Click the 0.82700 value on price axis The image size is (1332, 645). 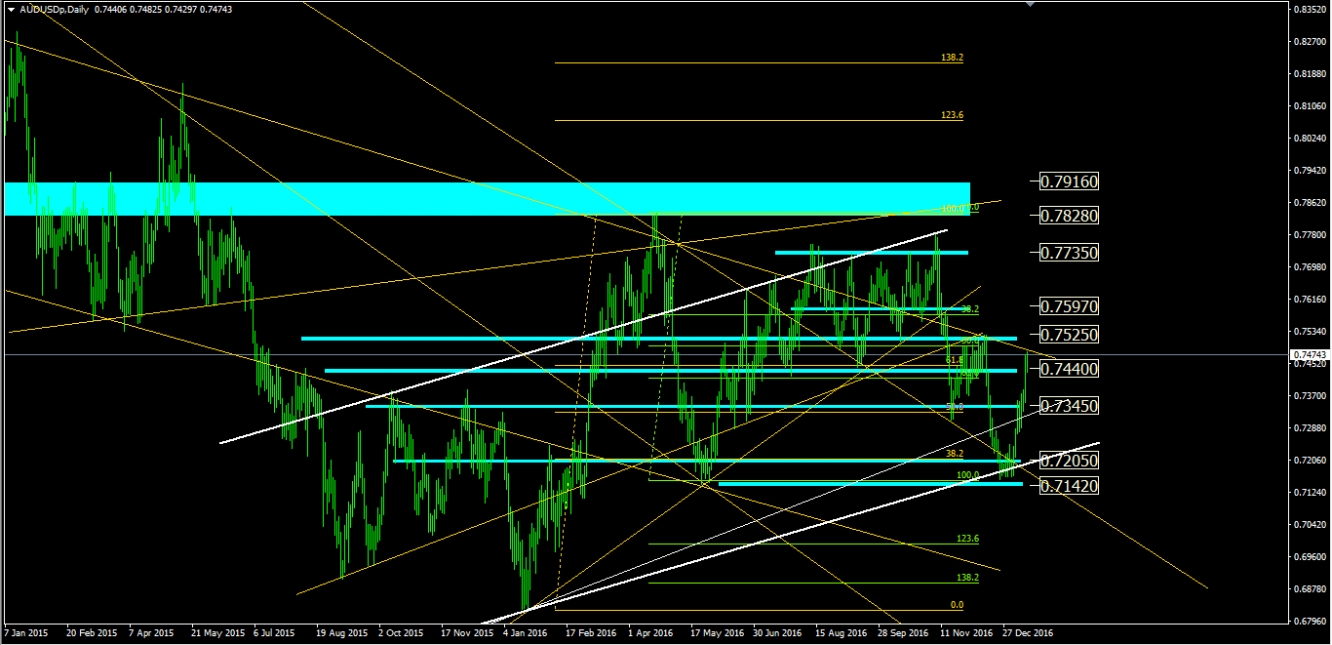[1311, 42]
